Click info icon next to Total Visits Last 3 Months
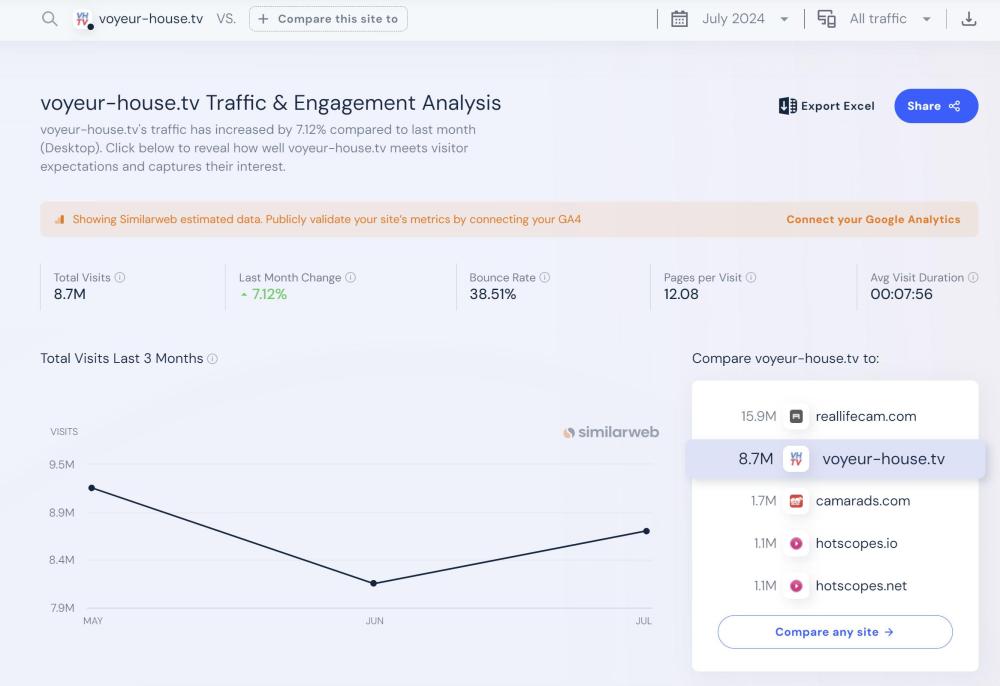The height and width of the screenshot is (686, 1000). [213, 359]
